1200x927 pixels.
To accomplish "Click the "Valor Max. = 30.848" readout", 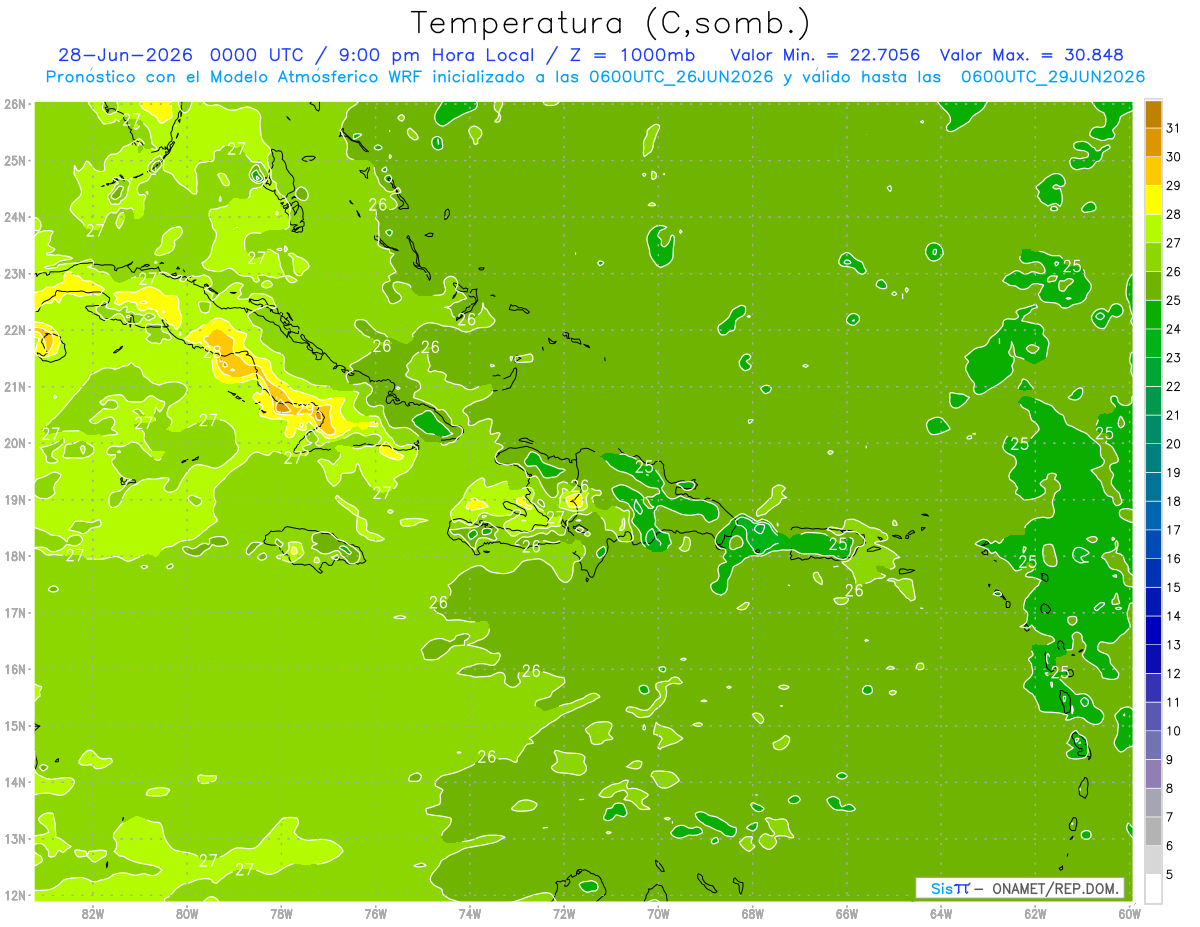I will [1032, 55].
